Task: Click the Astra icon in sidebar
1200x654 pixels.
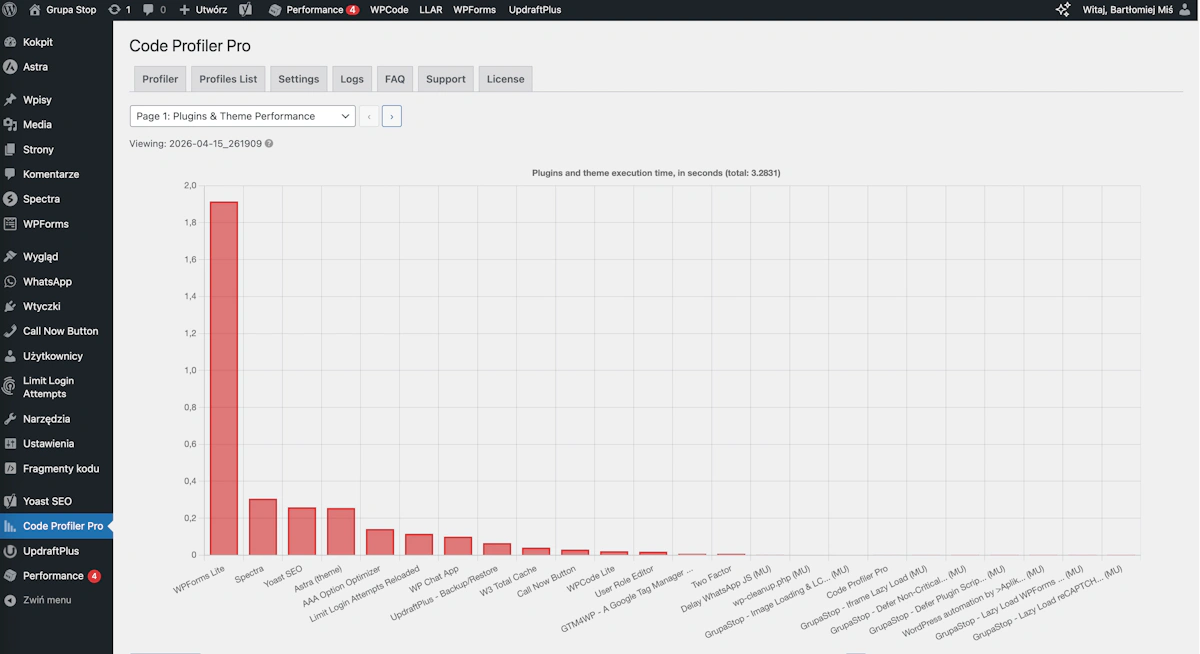Action: click(10, 67)
